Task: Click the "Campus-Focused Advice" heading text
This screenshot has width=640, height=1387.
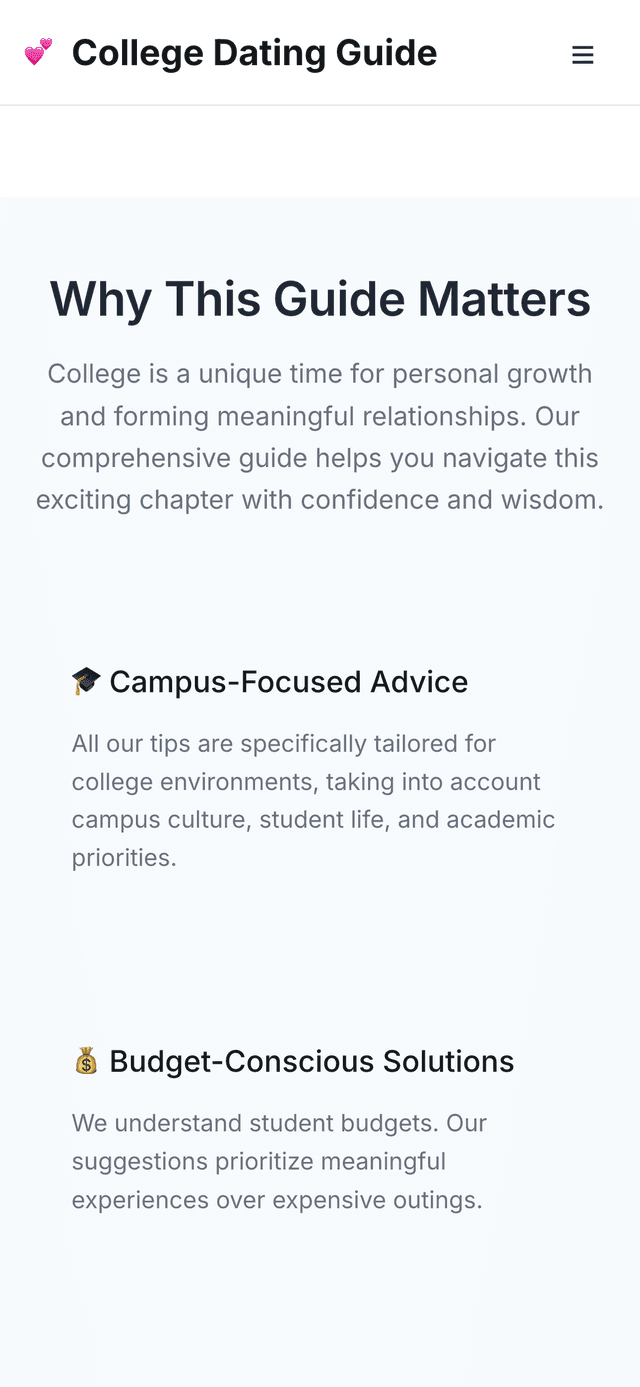Action: 288,682
